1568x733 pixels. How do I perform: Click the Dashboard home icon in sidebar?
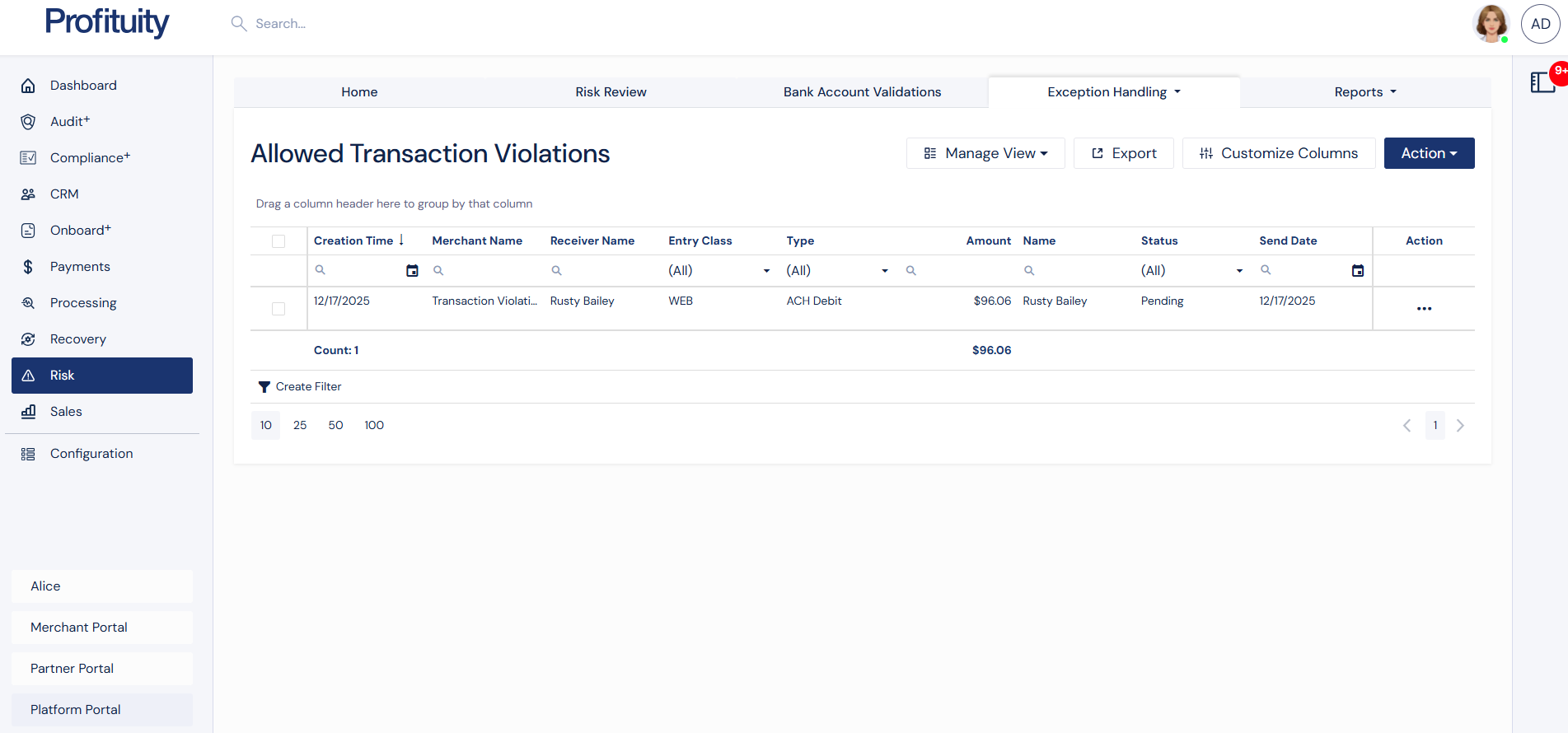tap(28, 86)
